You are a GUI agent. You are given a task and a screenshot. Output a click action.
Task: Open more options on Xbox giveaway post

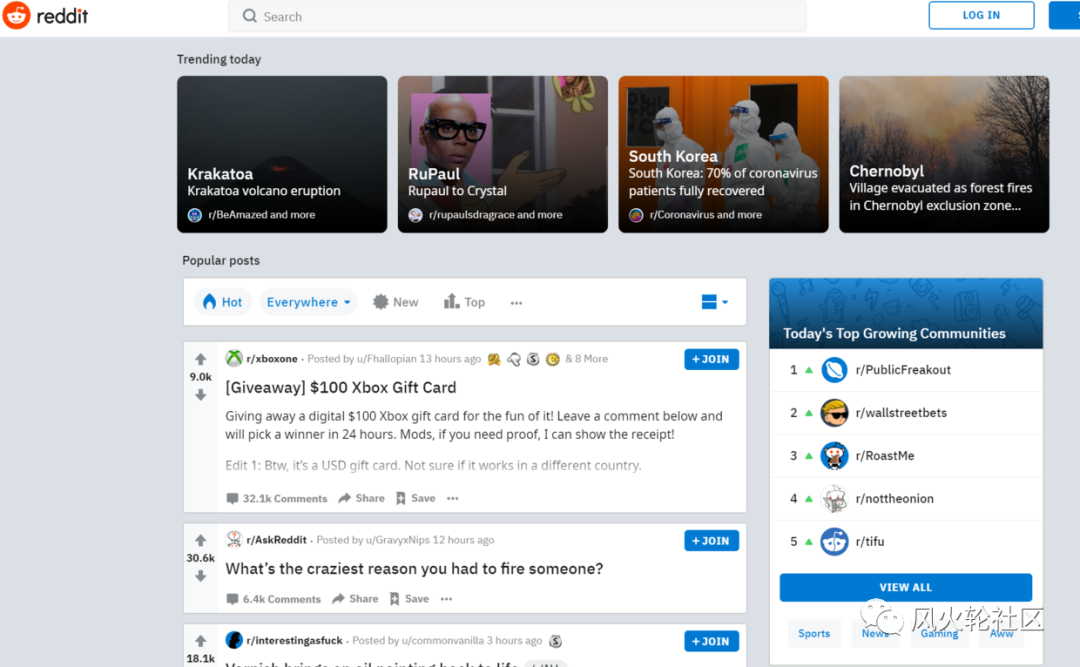tap(453, 498)
